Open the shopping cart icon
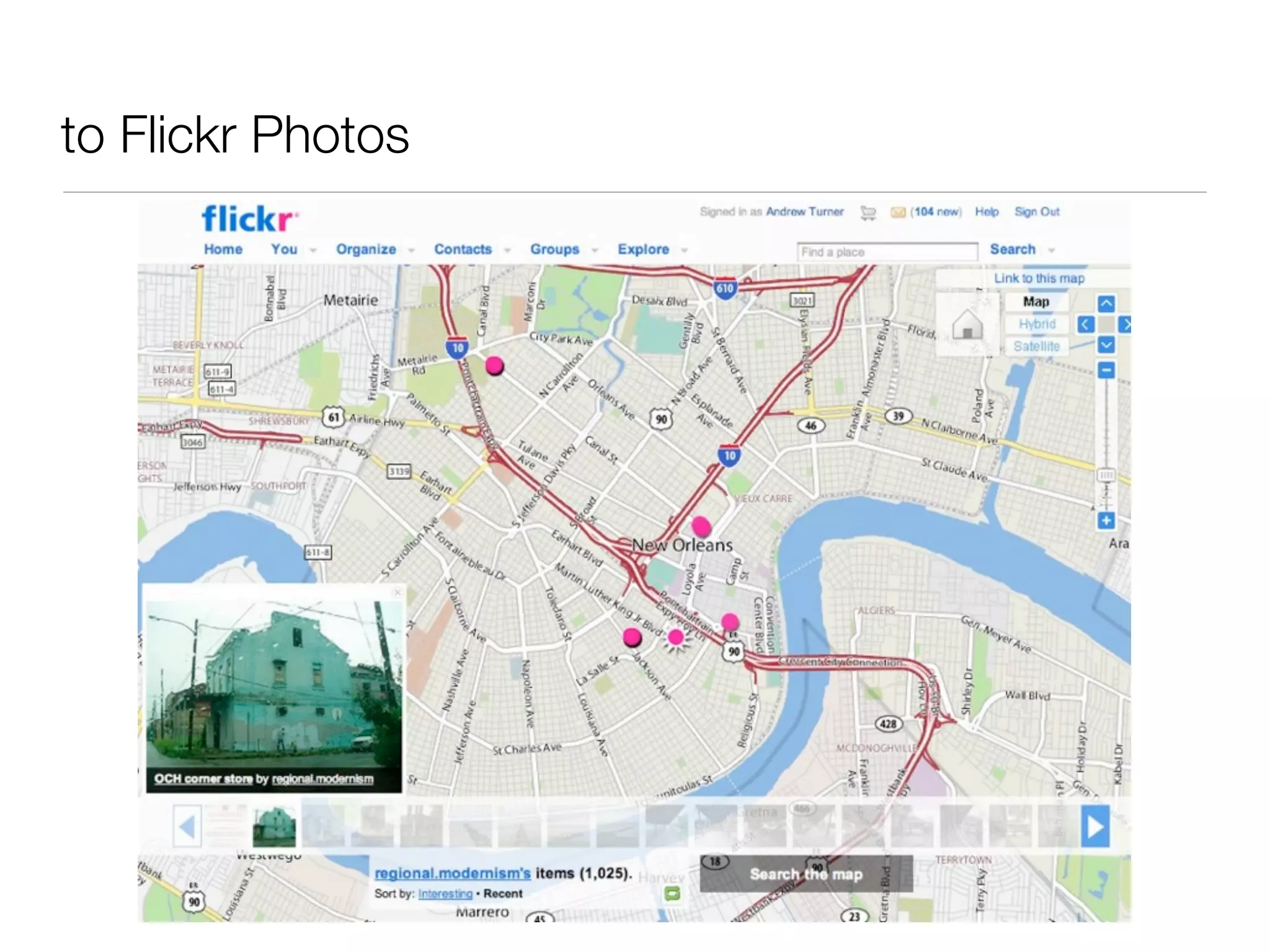 pos(868,213)
